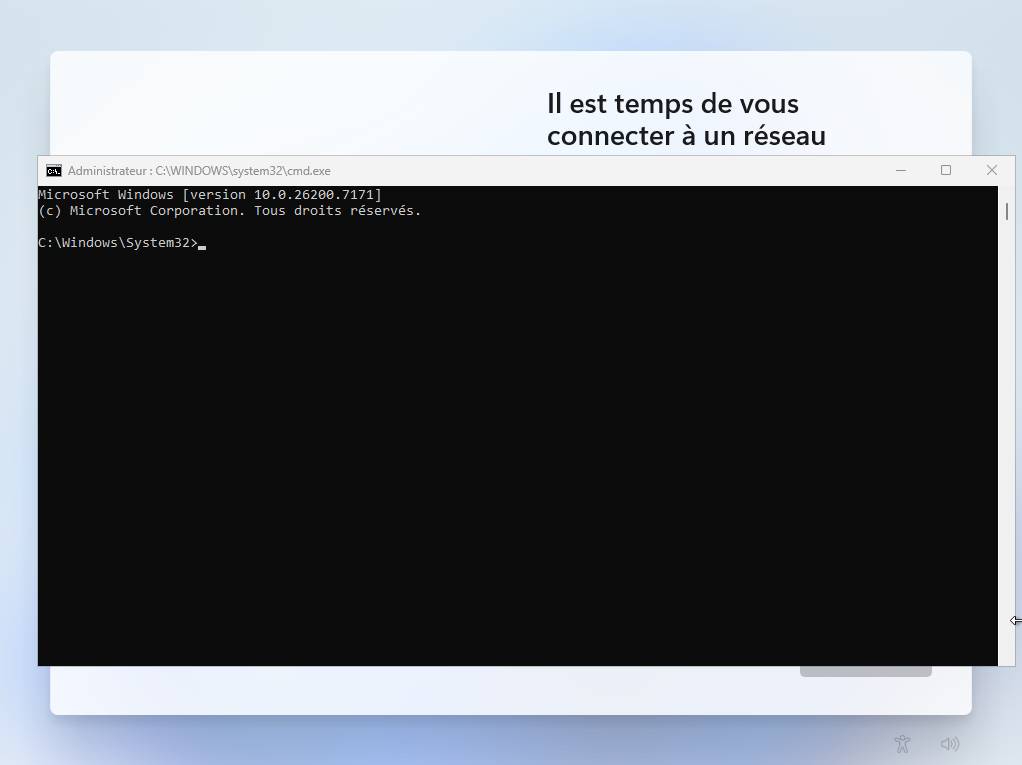
Task: Click the scrollbar track below the thumb
Action: click(x=1006, y=450)
